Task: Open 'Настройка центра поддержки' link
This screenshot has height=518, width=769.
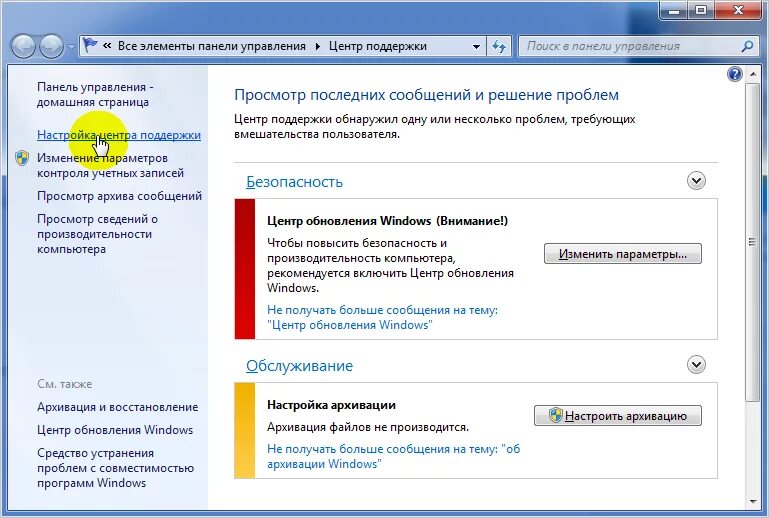Action: click(x=119, y=135)
